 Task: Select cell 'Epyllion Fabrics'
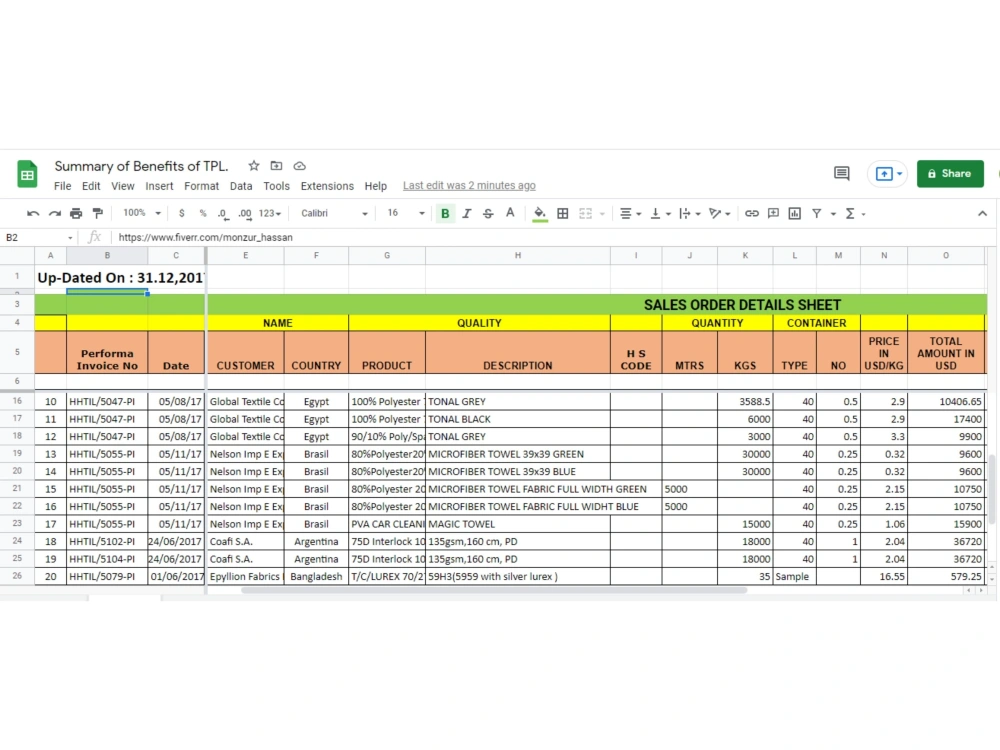[246, 577]
